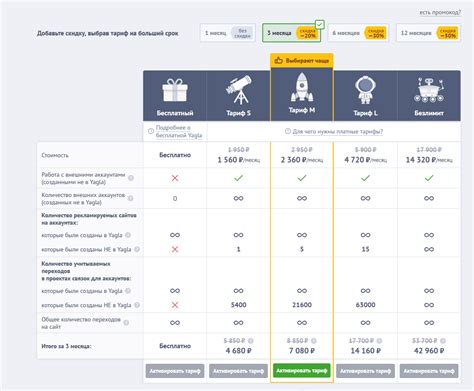The height and width of the screenshot is (391, 474).
Task: Click the info icon beside Подробнее о бесплатной Yagla
Action: [151, 131]
